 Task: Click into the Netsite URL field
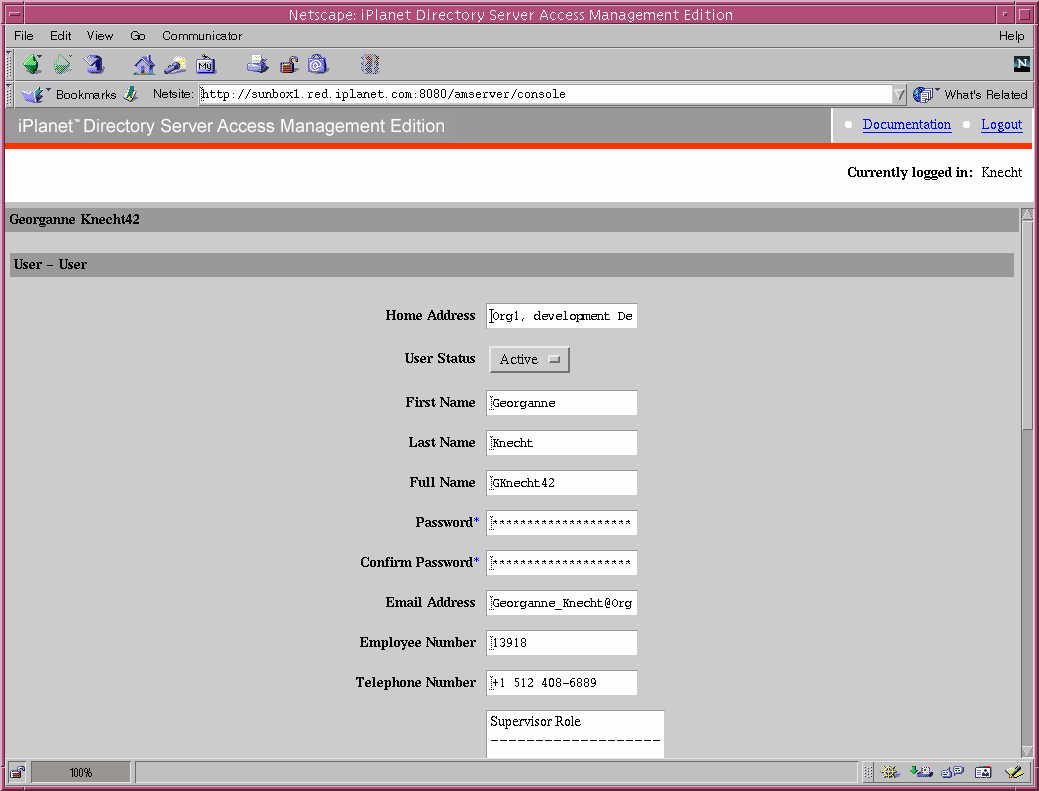pyautogui.click(x=545, y=94)
